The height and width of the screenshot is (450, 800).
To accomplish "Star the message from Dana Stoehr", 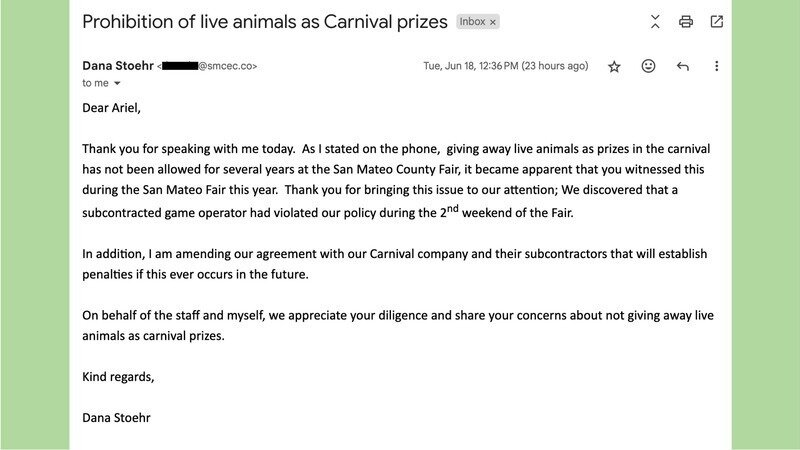I will click(614, 66).
